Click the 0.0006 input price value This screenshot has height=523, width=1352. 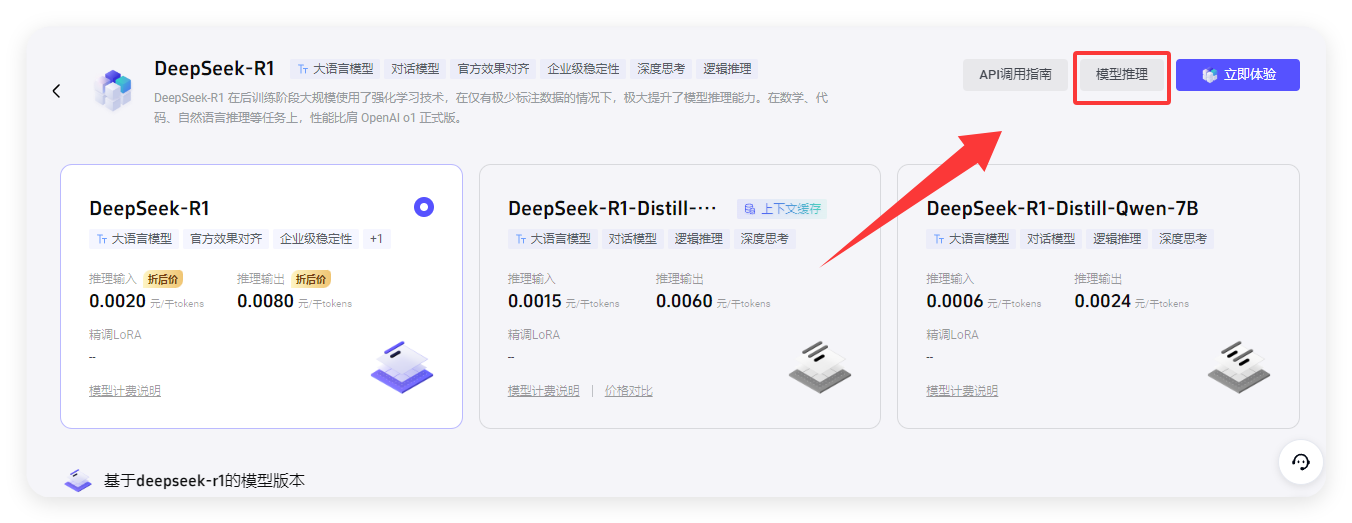(954, 301)
